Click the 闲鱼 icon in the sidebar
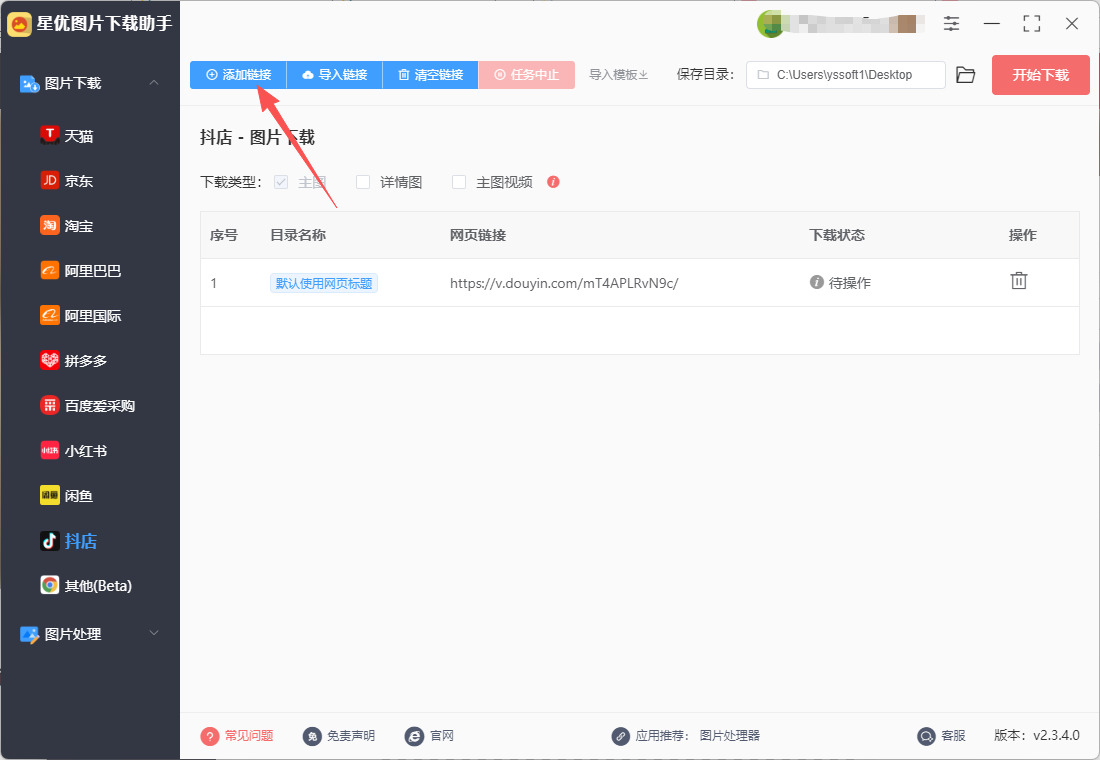Viewport: 1100px width, 760px height. click(x=50, y=495)
